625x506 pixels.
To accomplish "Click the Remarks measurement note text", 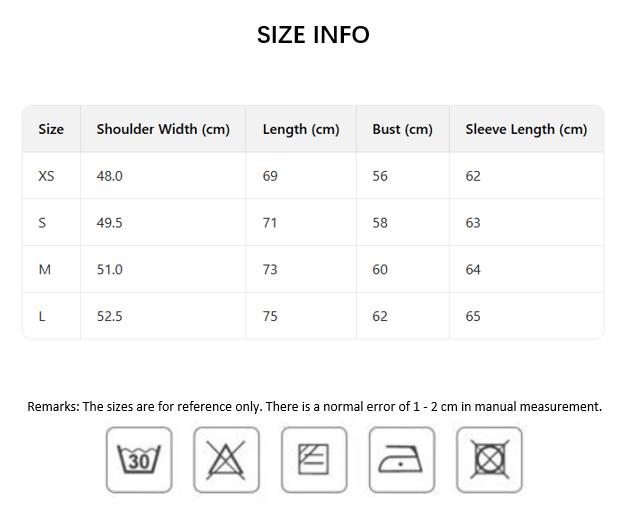I will (x=314, y=407).
